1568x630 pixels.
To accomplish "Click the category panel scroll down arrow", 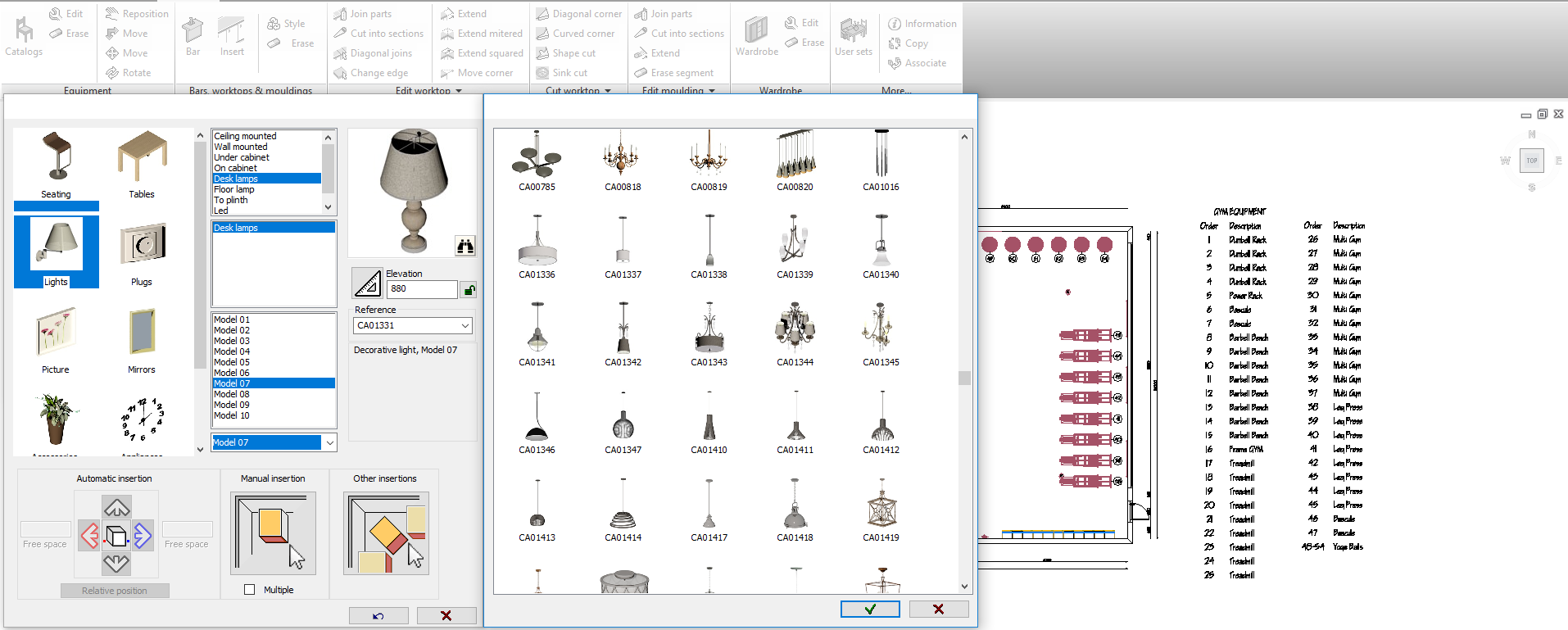I will [200, 450].
